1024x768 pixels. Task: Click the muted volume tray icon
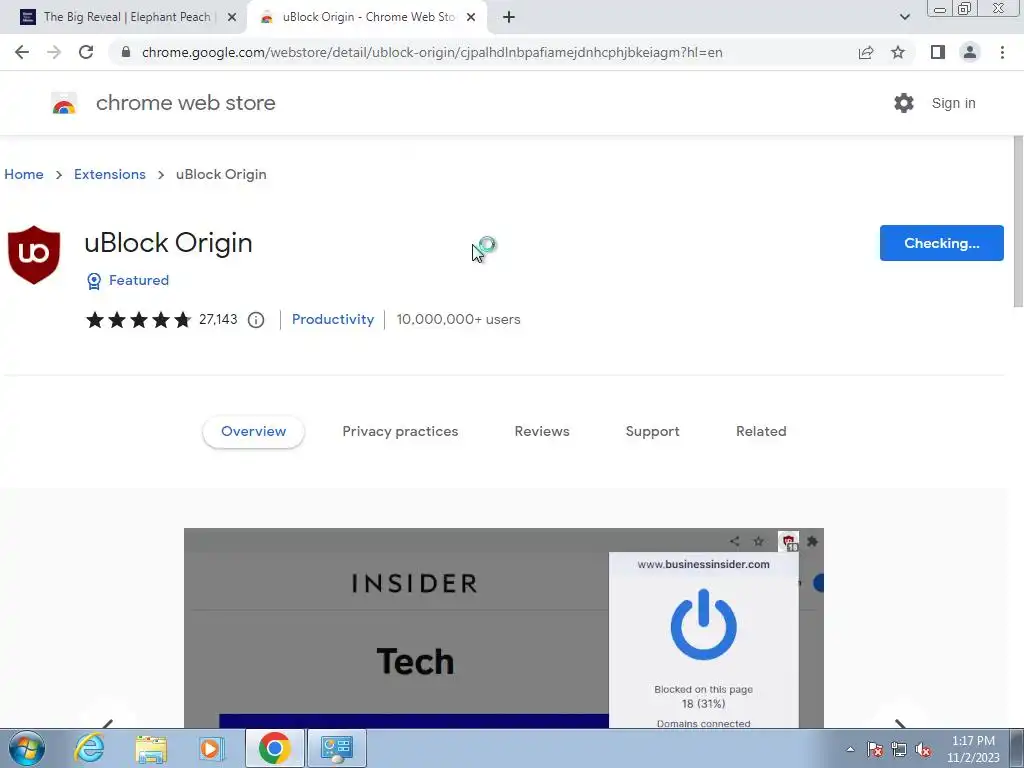click(x=923, y=749)
